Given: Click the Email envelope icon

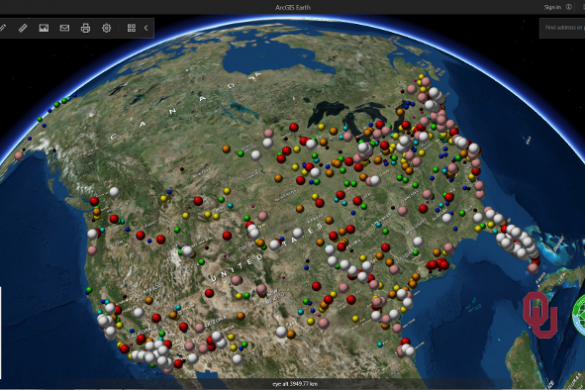Looking at the screenshot, I should pyautogui.click(x=65, y=28).
